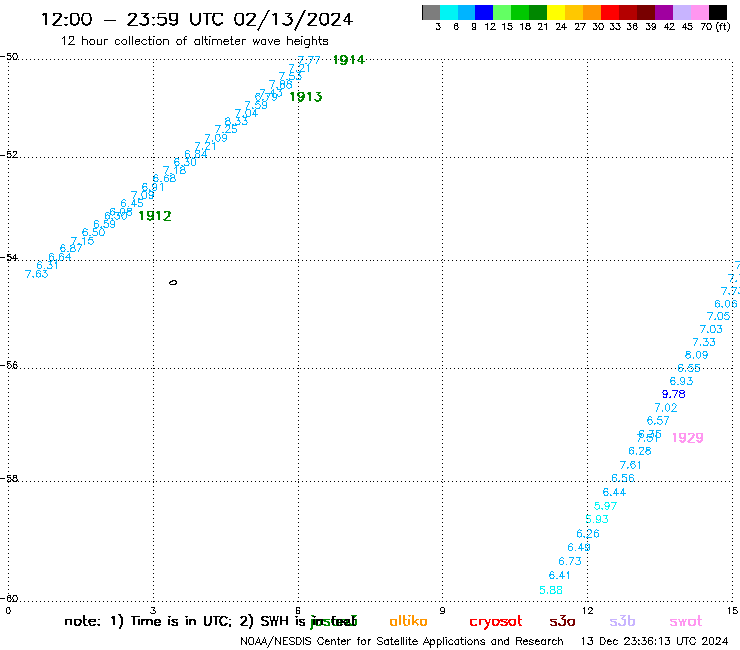Click the wave height value 7.33
Screen dimensions: 740x650
tap(704, 342)
